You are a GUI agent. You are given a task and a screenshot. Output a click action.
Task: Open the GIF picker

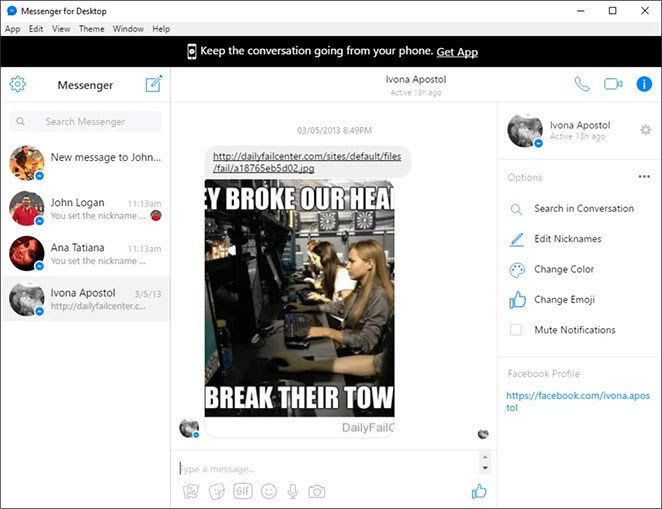[x=243, y=491]
